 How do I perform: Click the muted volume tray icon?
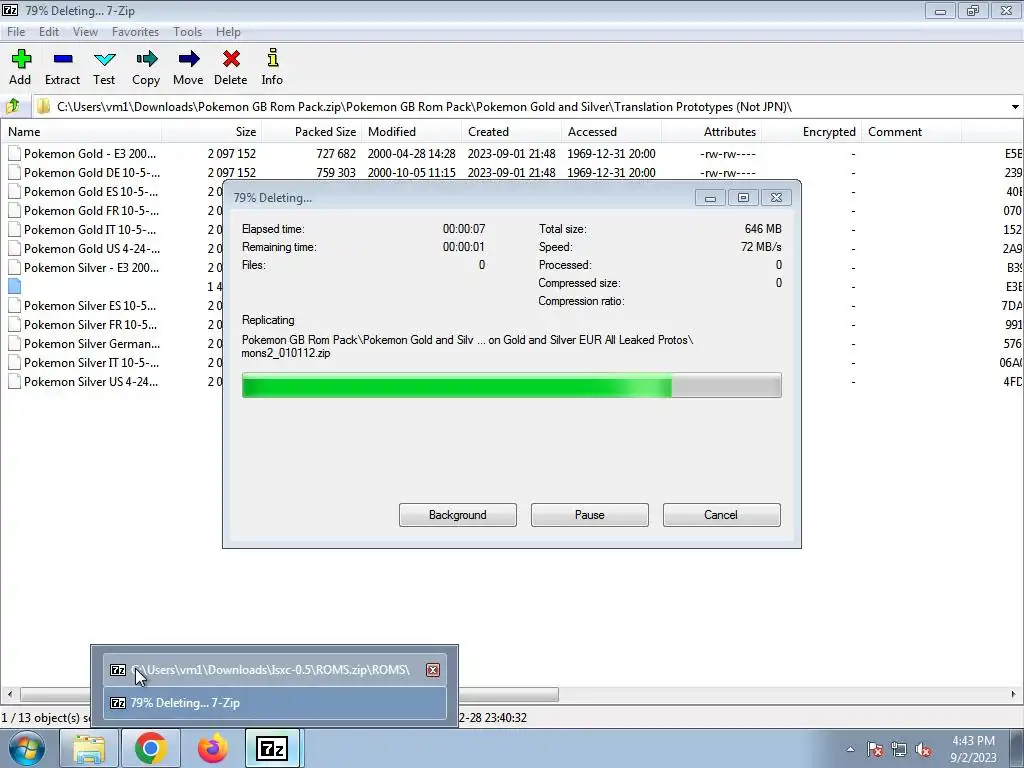click(923, 749)
